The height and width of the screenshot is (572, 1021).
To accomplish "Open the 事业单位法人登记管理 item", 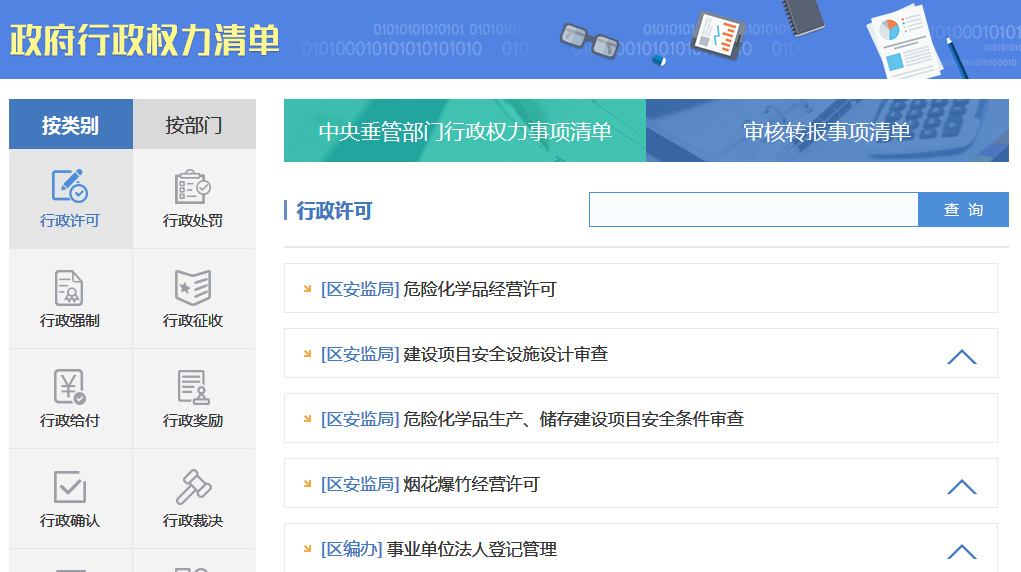I will [471, 549].
